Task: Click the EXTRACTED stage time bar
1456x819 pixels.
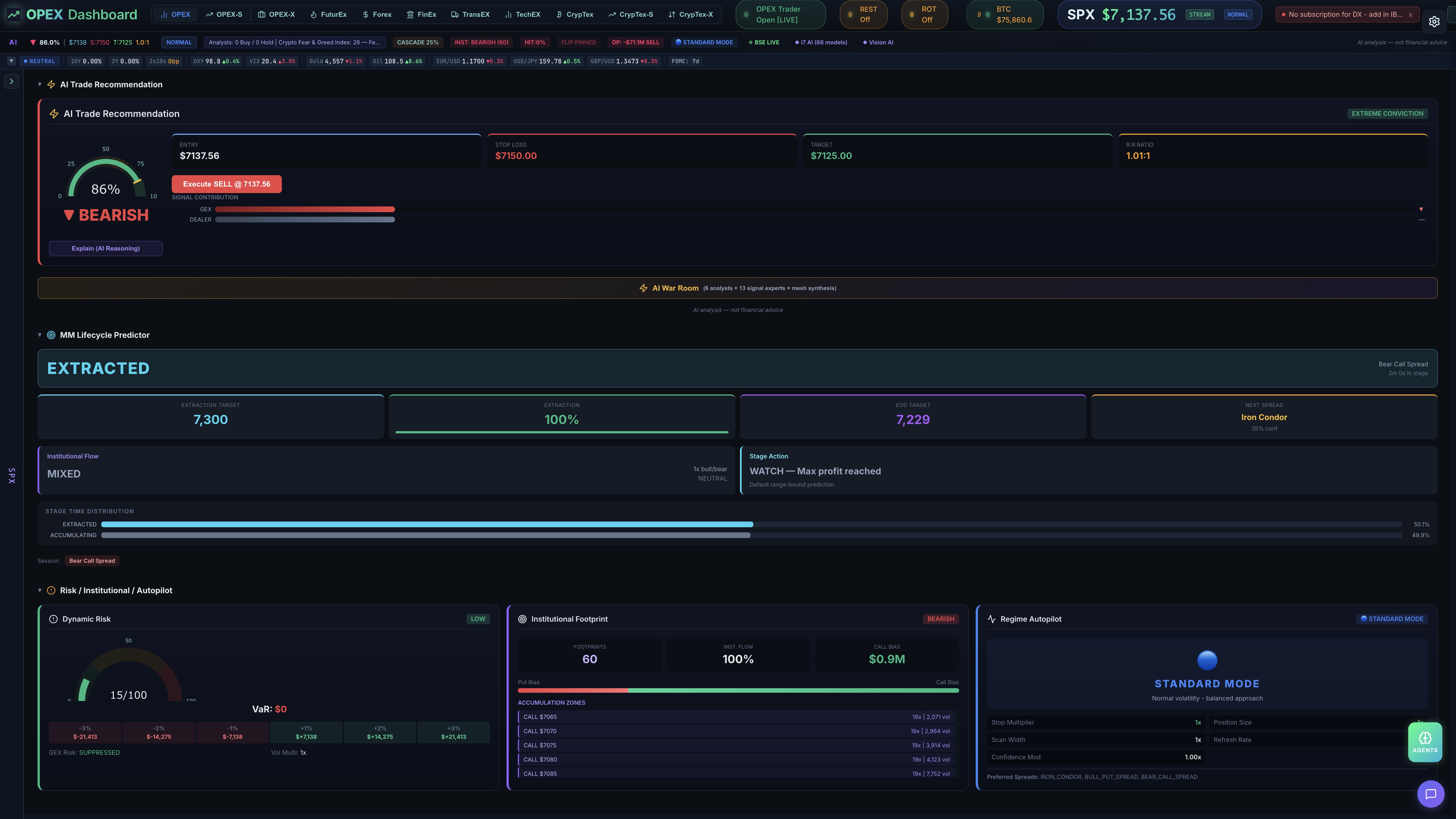Action: pos(751,524)
